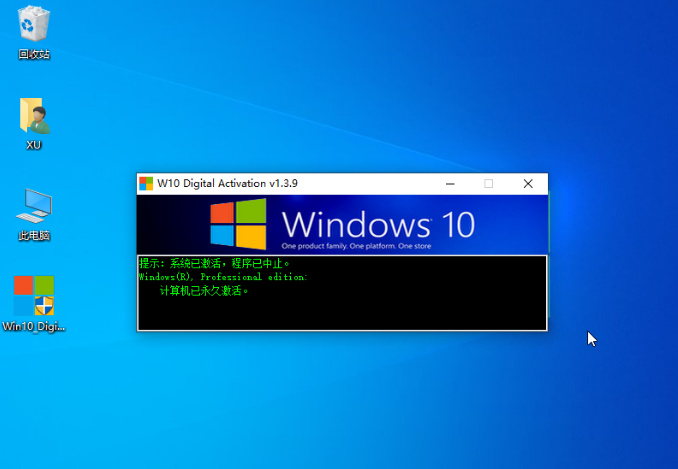Close the W10 Digital Activation window
678x469 pixels.
click(x=527, y=184)
